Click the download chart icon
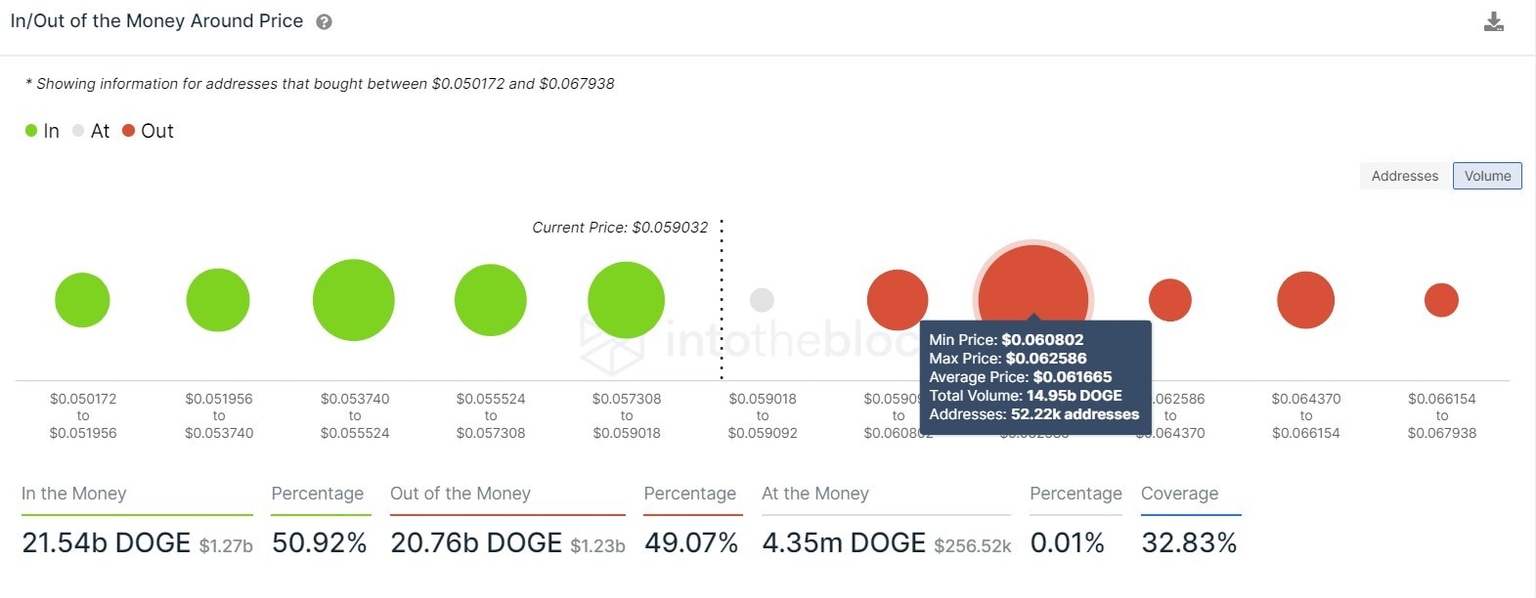Image resolution: width=1536 pixels, height=598 pixels. (1494, 20)
